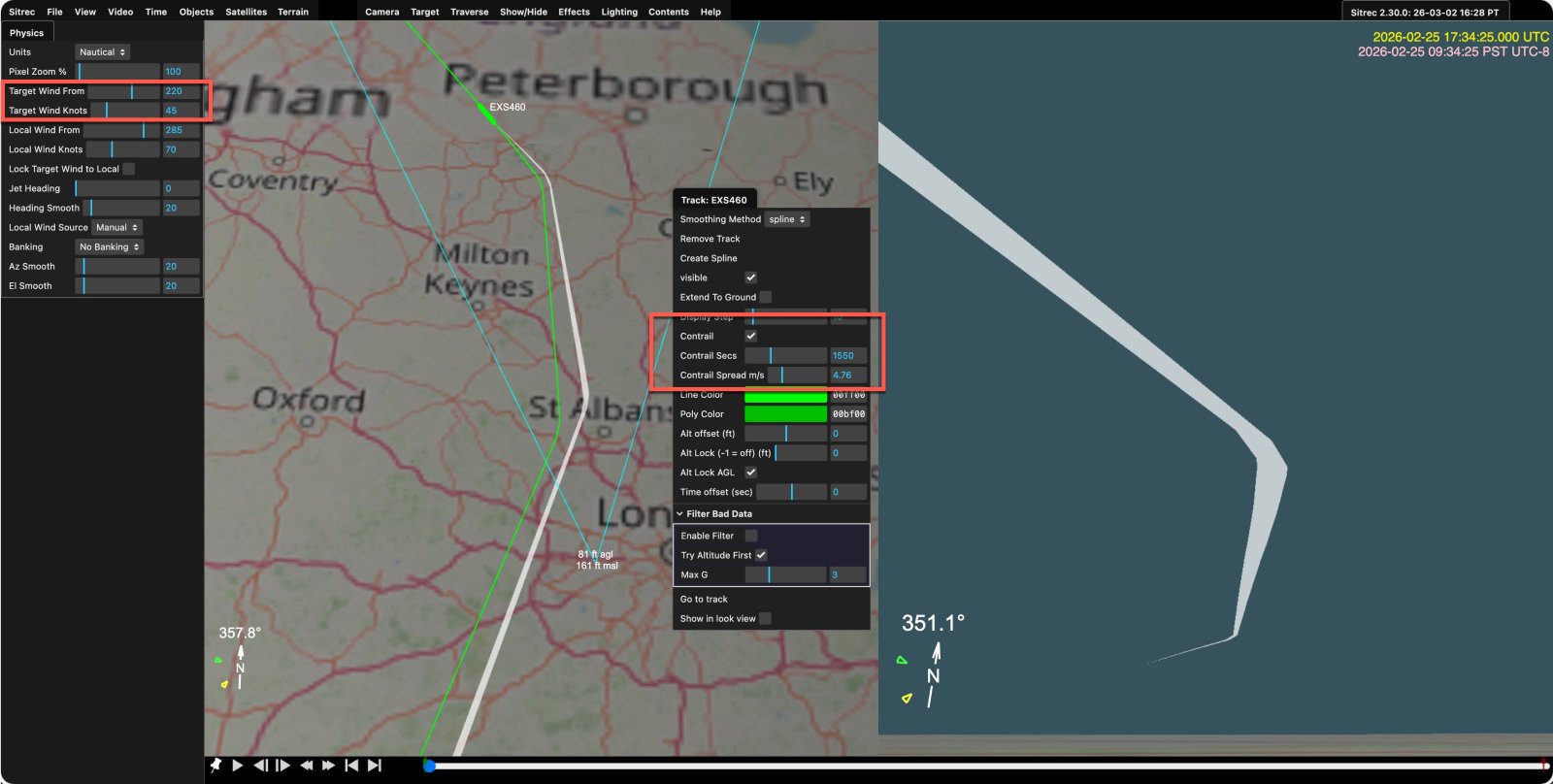Image resolution: width=1553 pixels, height=784 pixels.
Task: Click the fast forward icon
Action: (329, 766)
